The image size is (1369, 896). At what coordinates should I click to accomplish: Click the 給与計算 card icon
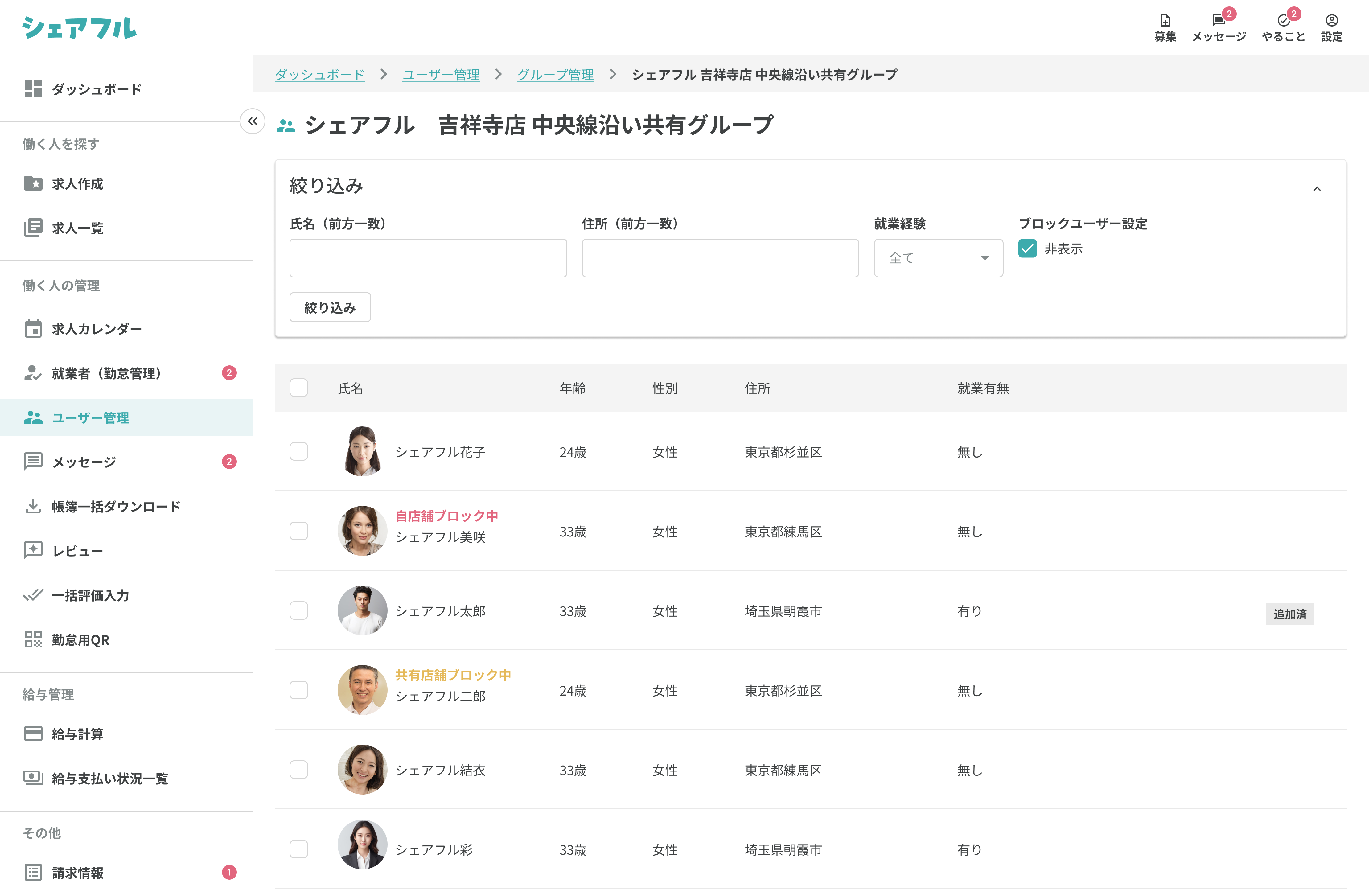coord(33,733)
